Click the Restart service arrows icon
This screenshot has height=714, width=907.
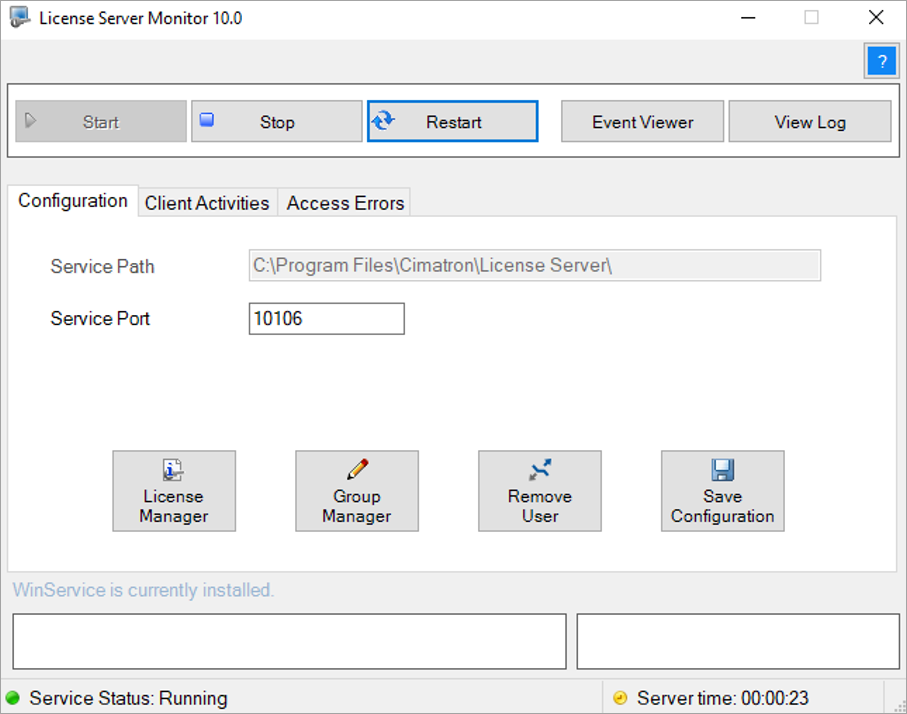coord(383,121)
